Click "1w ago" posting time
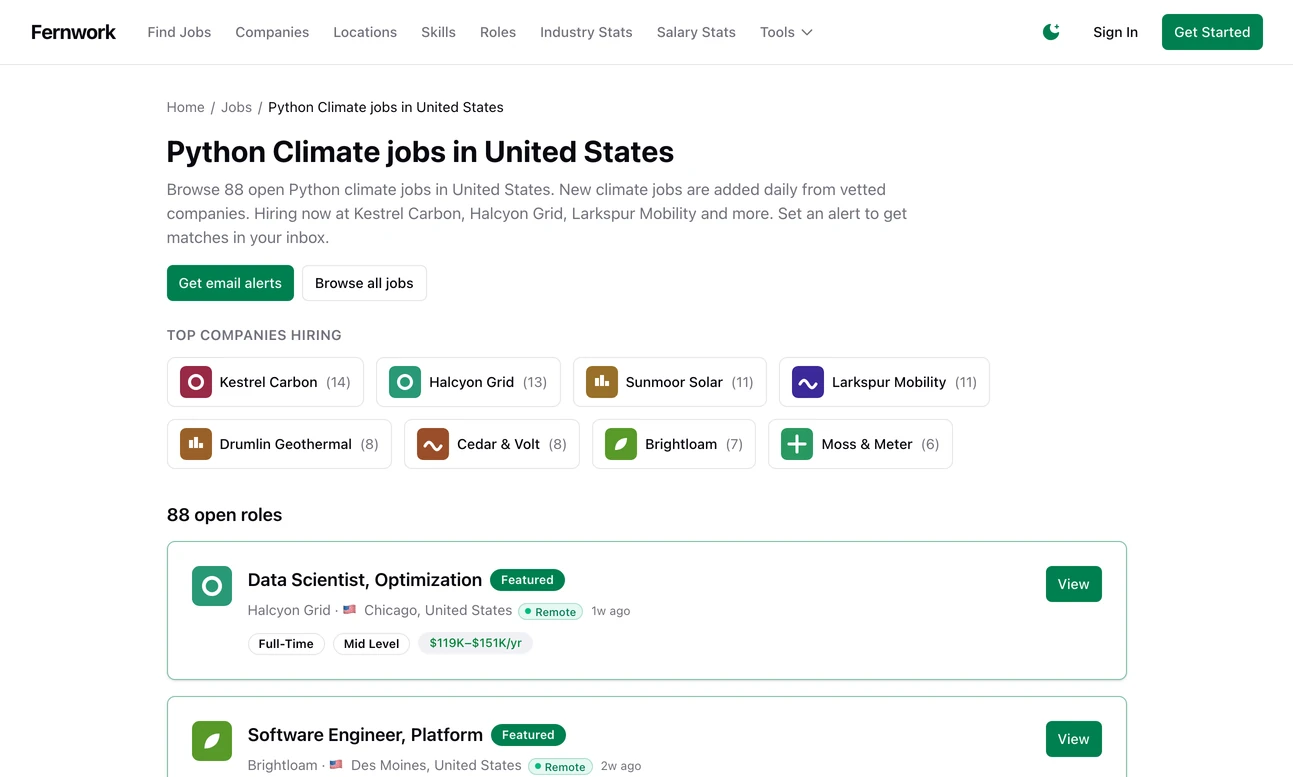 611,611
